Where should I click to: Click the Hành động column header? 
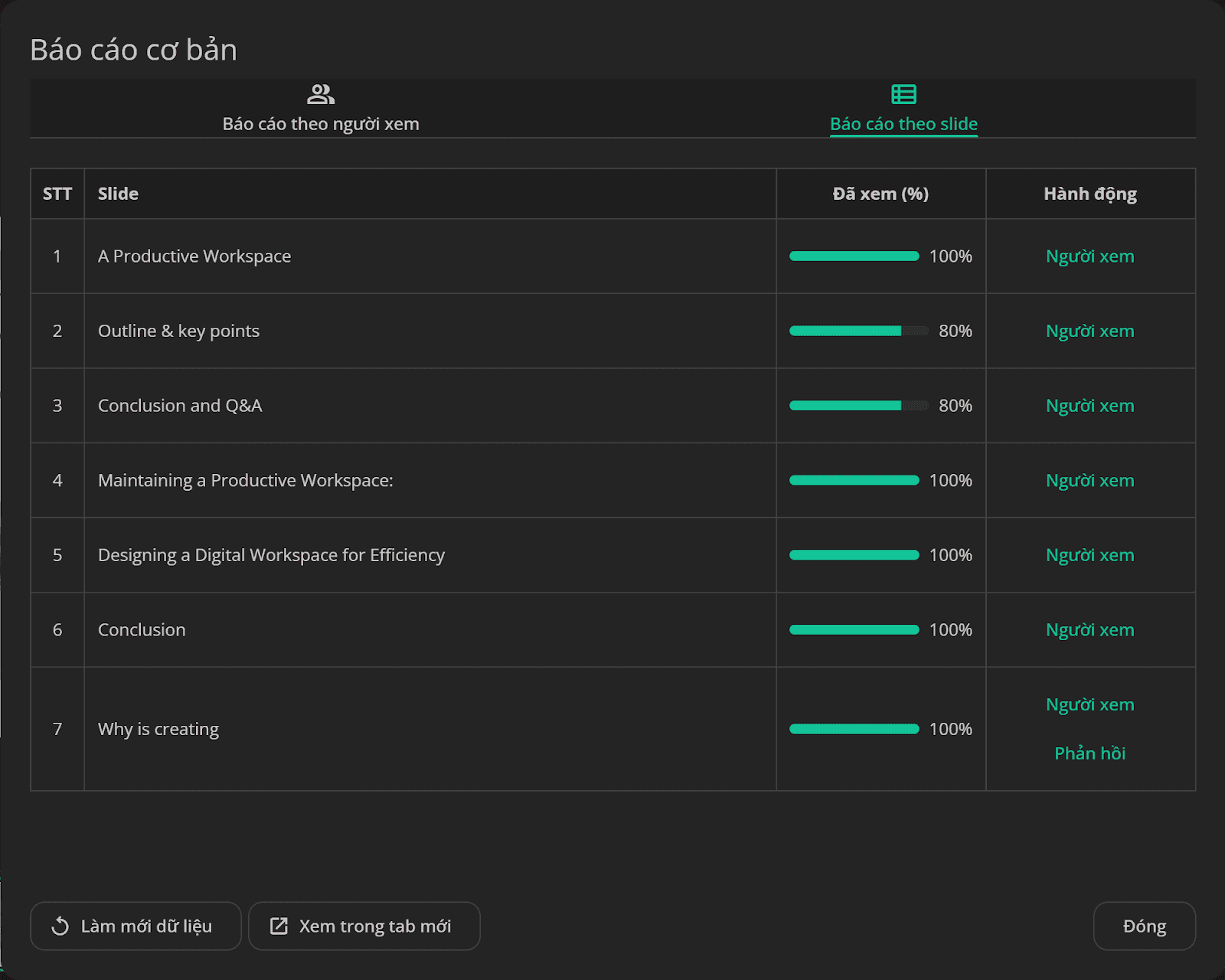[x=1090, y=194]
